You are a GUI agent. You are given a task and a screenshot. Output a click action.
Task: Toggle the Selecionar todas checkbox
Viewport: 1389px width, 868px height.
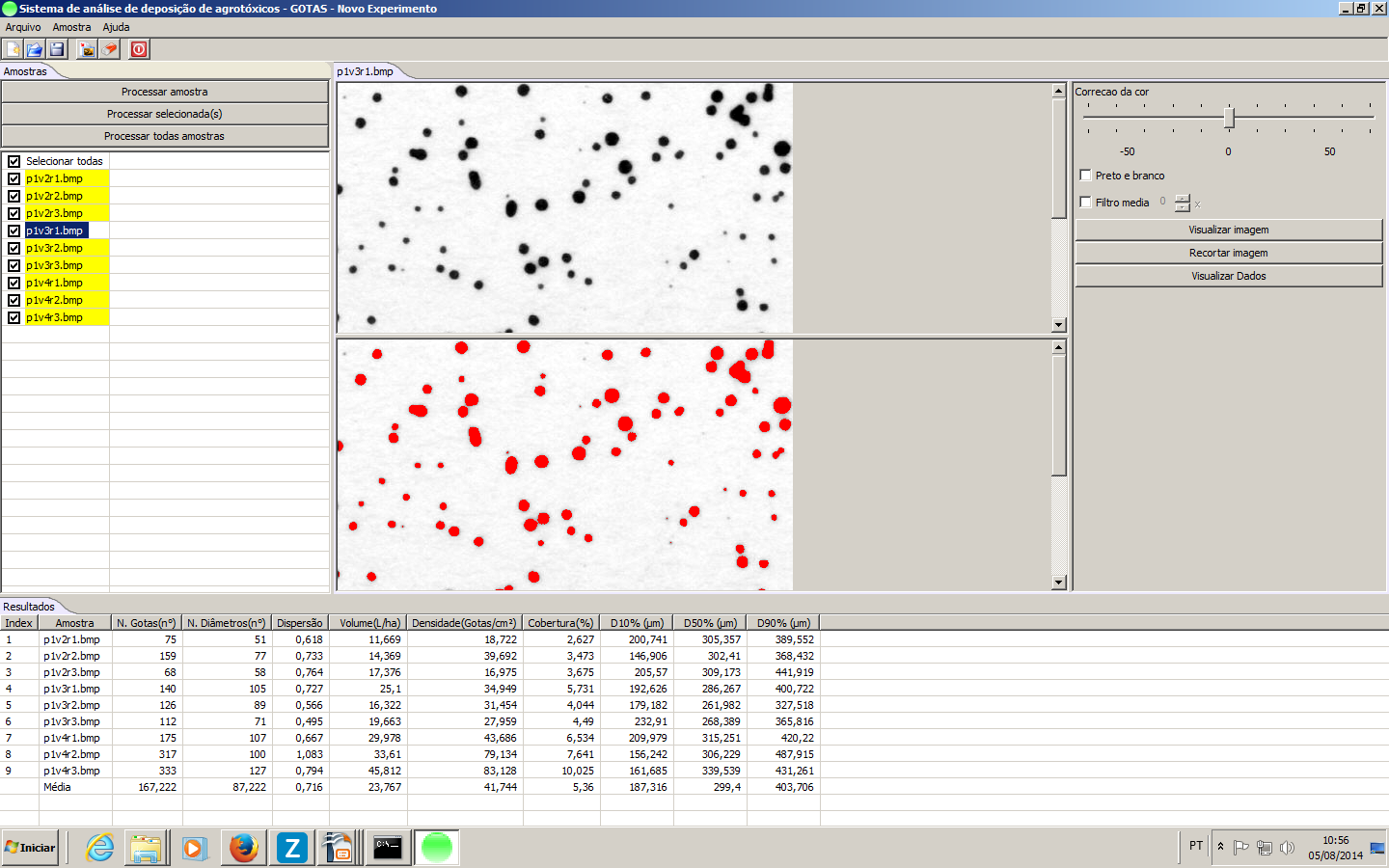(x=14, y=161)
